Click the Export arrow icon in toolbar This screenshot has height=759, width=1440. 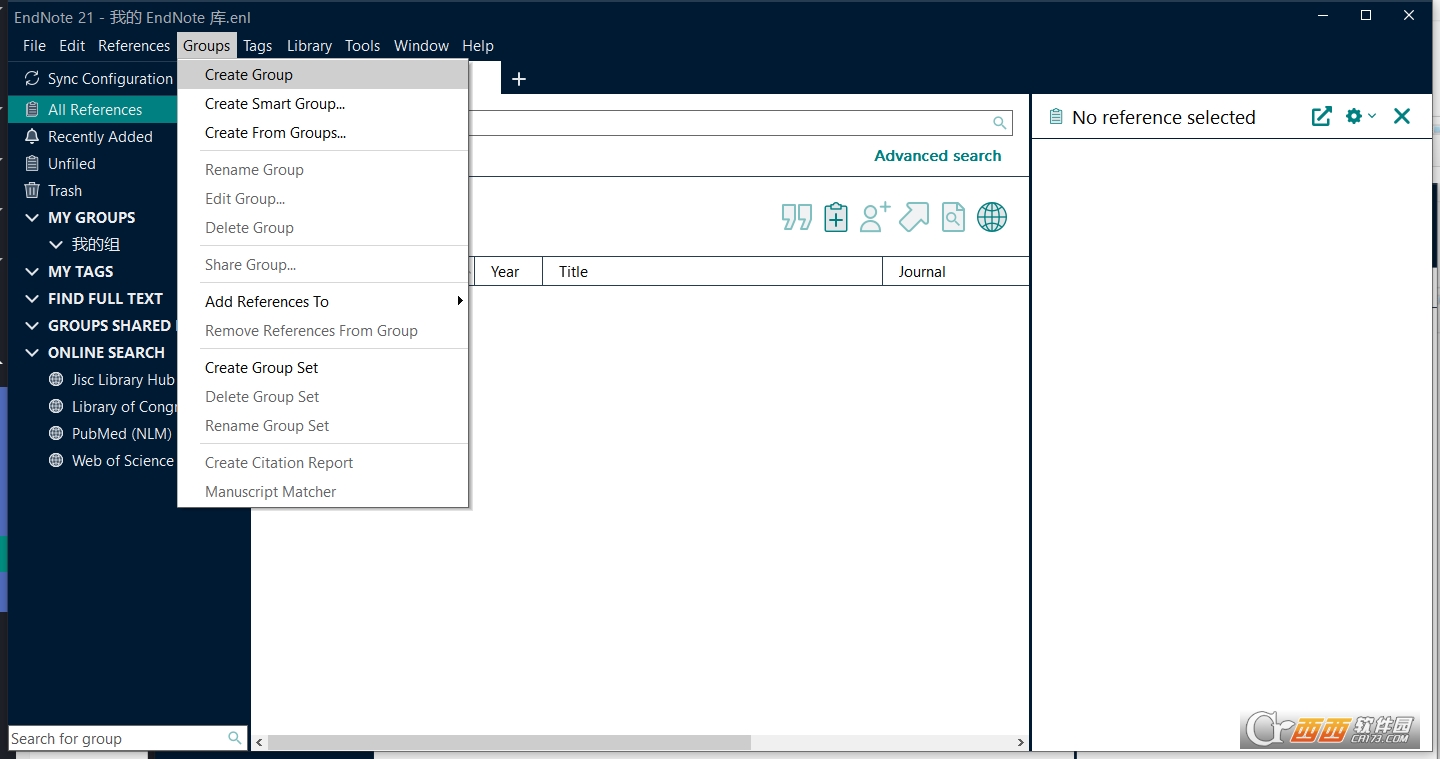coord(914,217)
